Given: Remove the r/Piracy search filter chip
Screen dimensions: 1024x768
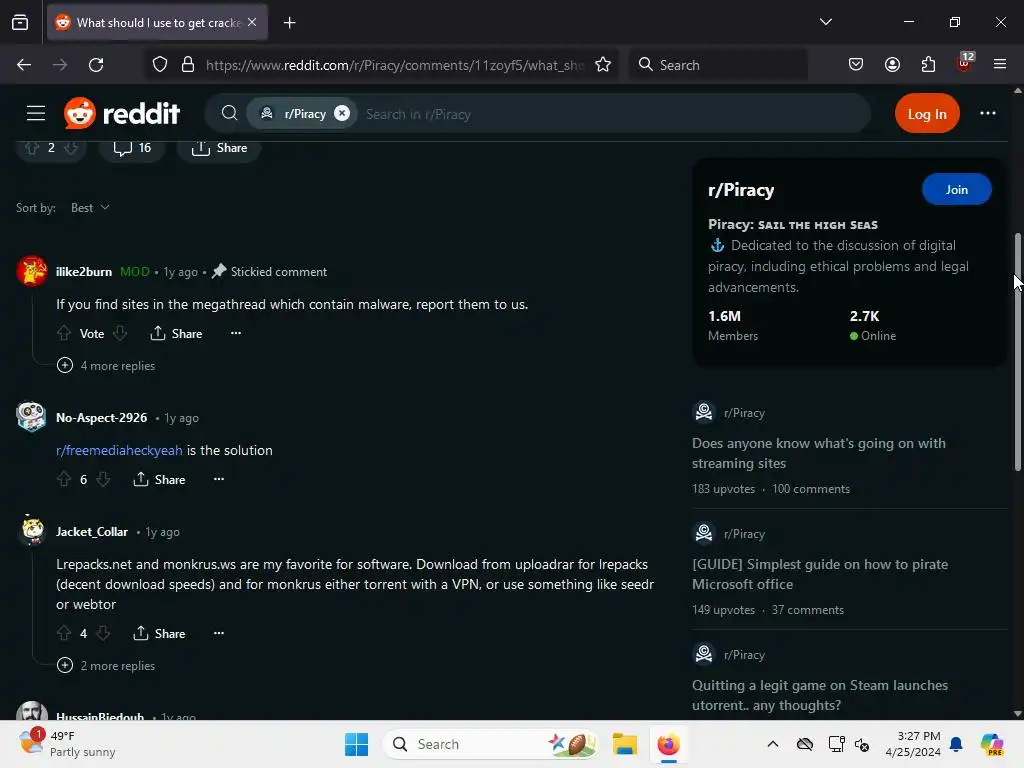Looking at the screenshot, I should pyautogui.click(x=342, y=114).
